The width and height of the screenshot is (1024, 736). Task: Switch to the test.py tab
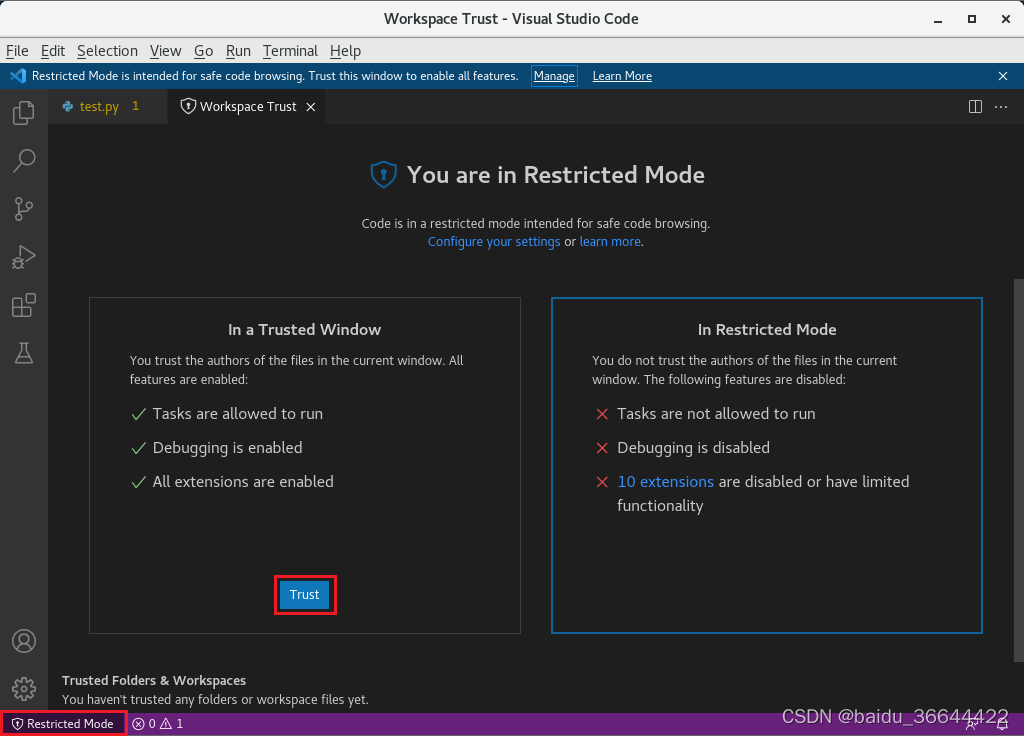pyautogui.click(x=108, y=106)
